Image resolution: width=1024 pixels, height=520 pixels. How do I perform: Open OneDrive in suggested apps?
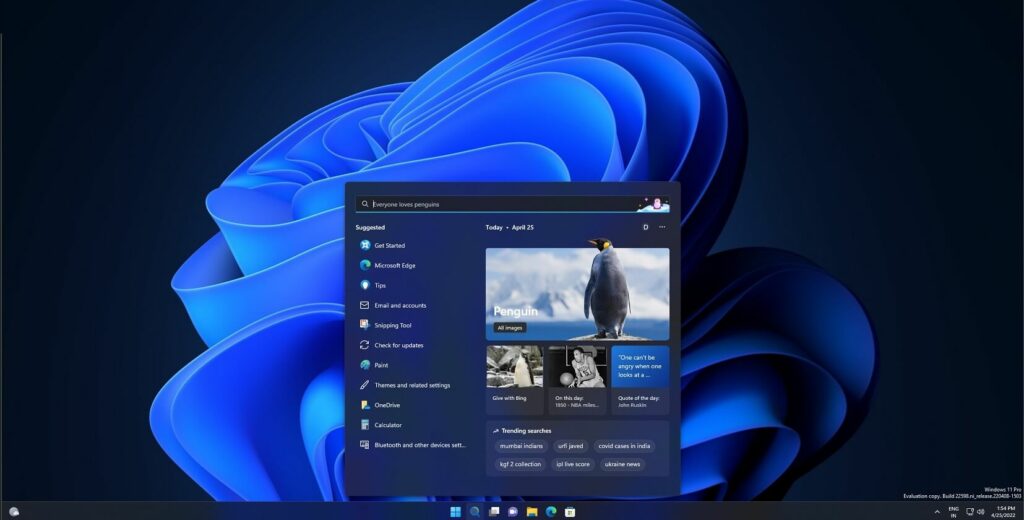[x=386, y=405]
